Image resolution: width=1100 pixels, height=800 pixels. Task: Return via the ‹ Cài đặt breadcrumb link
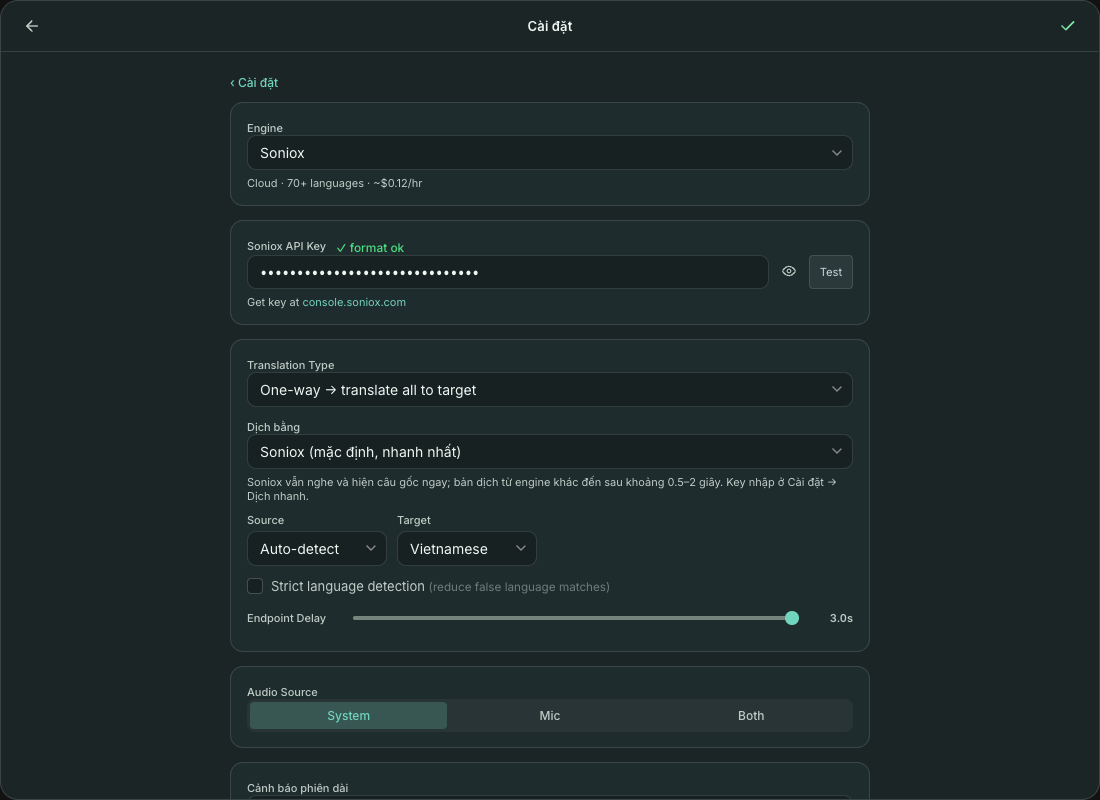pyautogui.click(x=254, y=83)
